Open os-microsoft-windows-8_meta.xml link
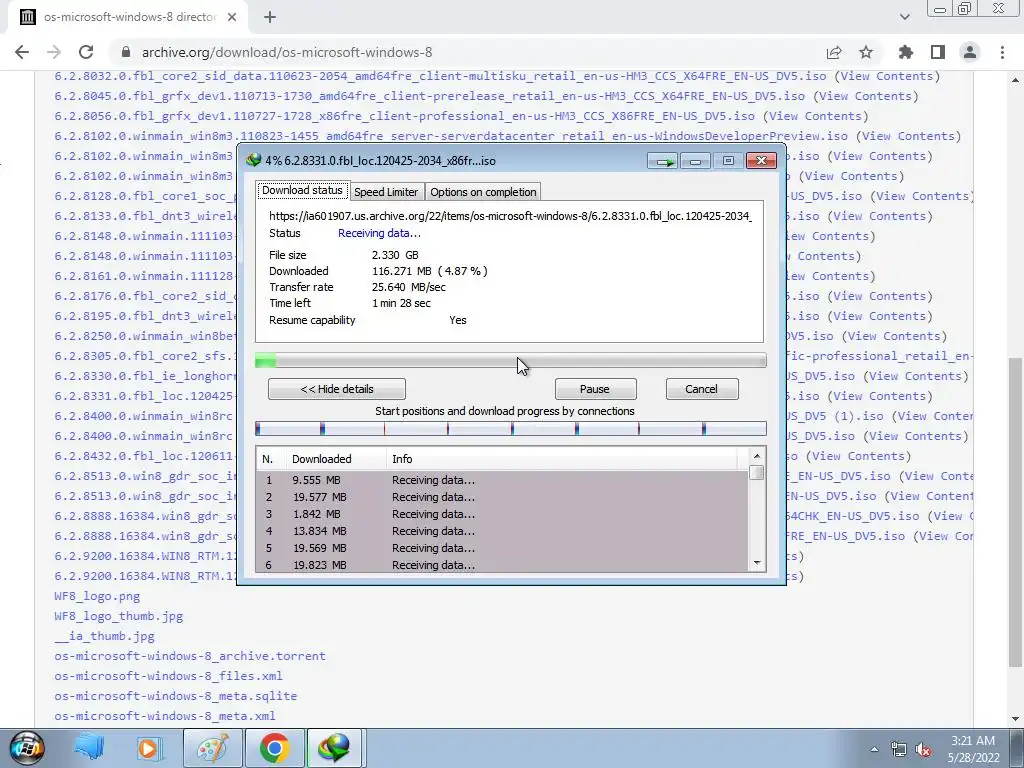 [x=165, y=716]
